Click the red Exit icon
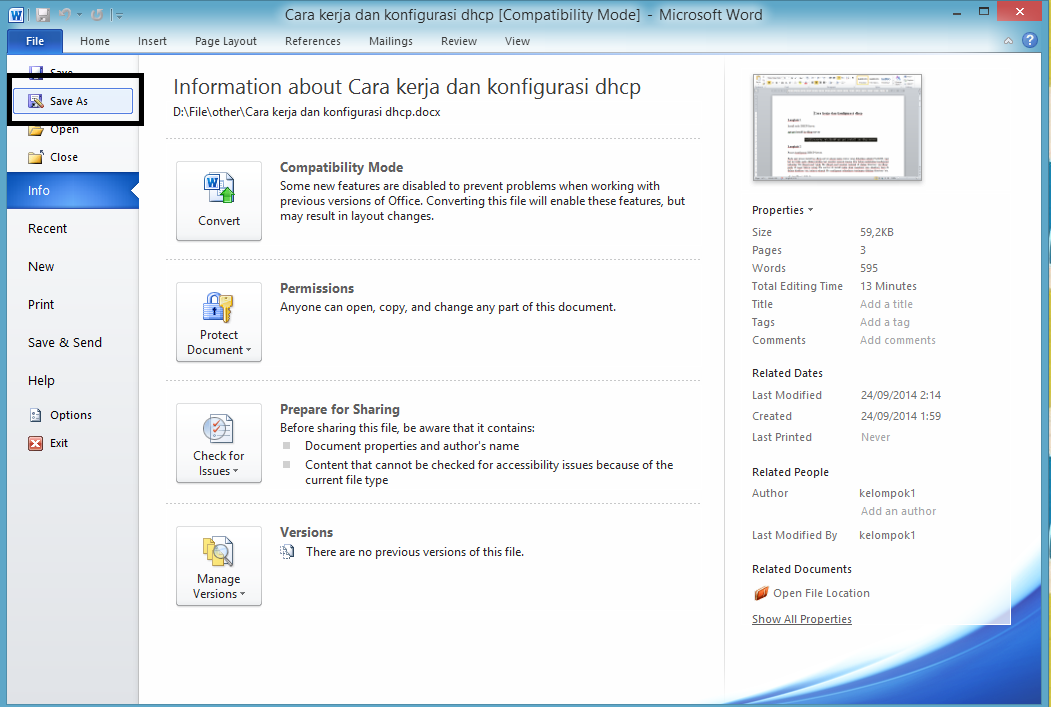 [x=36, y=444]
